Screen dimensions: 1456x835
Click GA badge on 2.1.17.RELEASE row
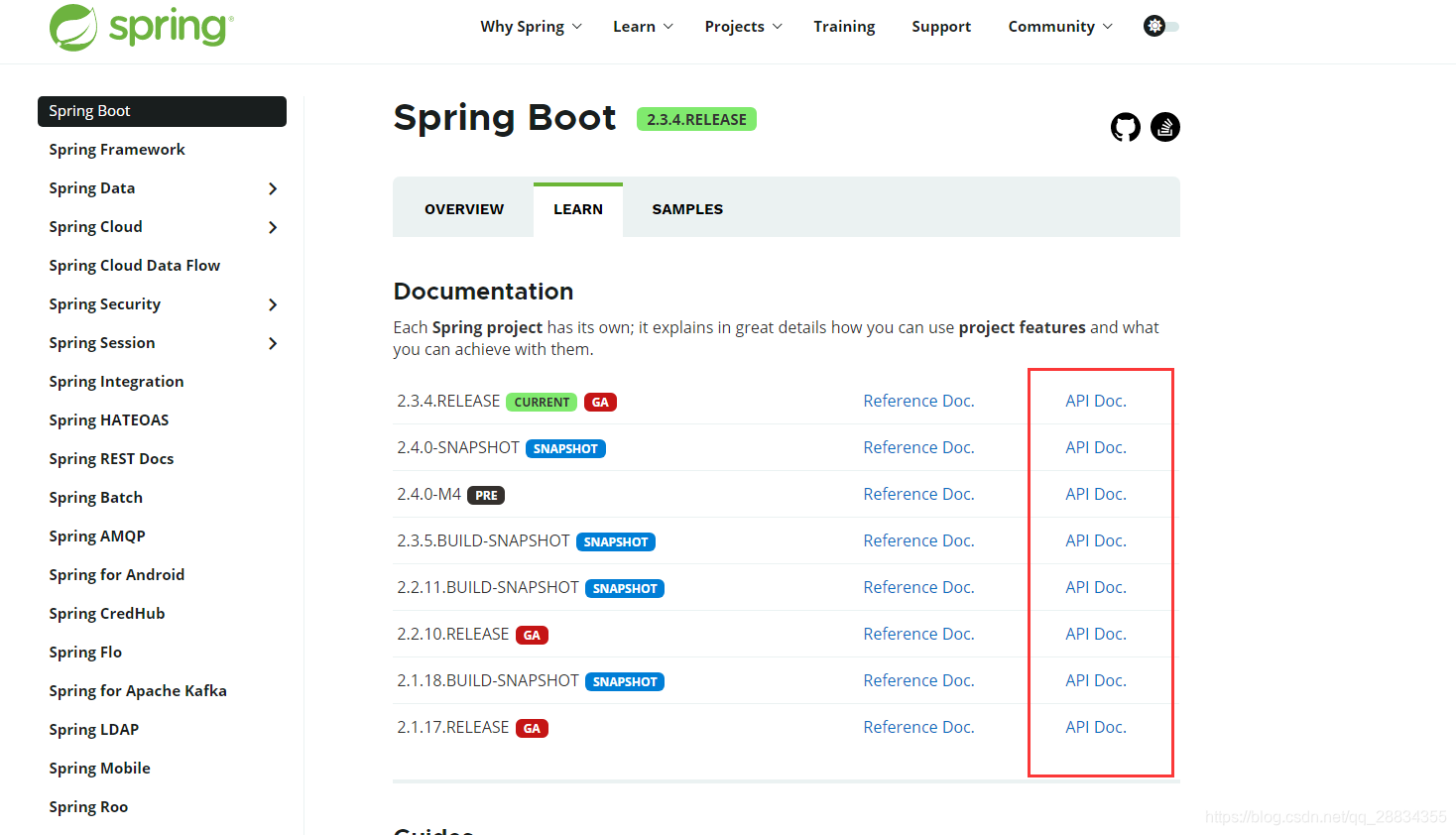(x=532, y=728)
